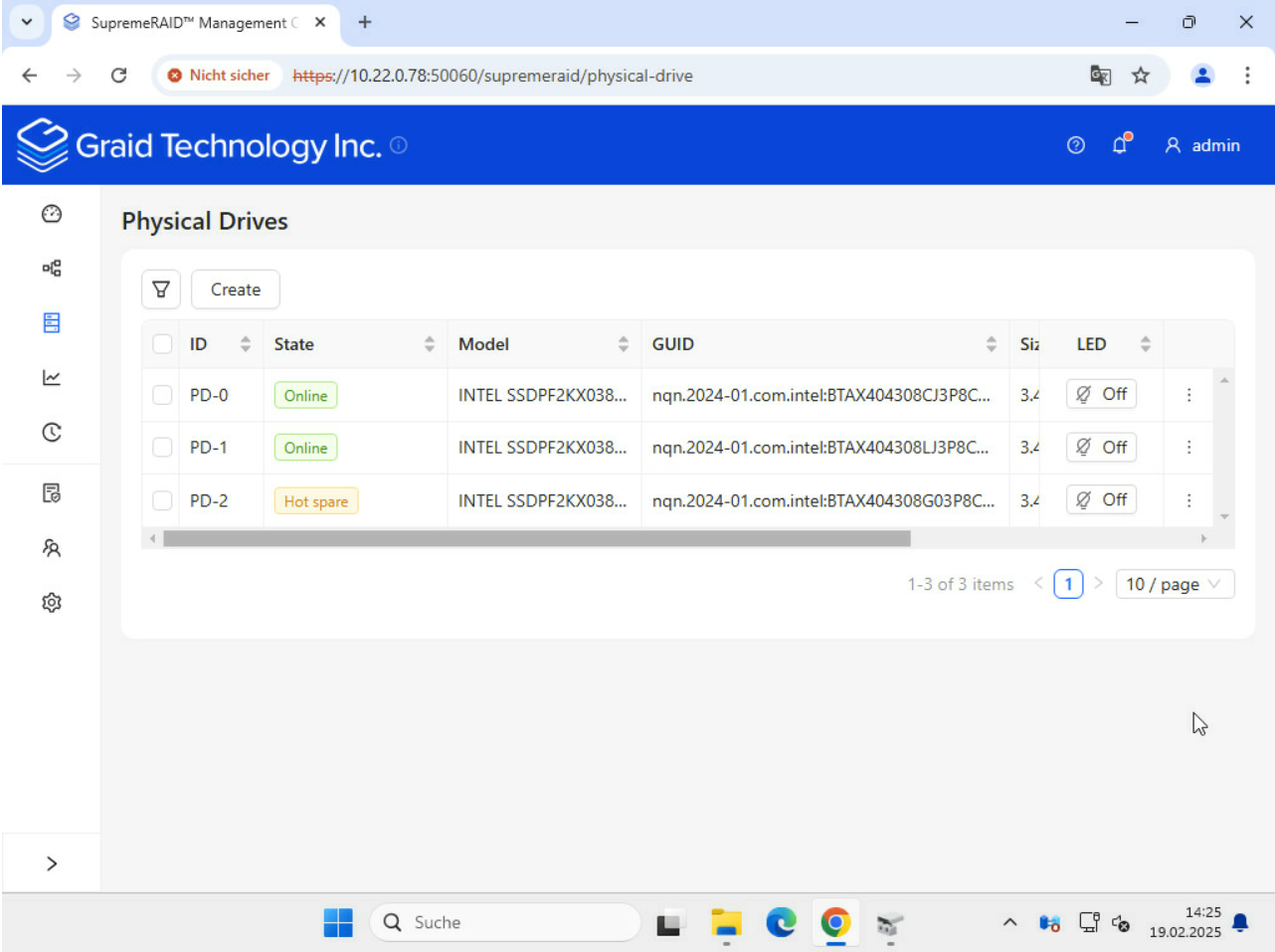Open Microsoft Edge from the taskbar
This screenshot has height=952, width=1275.
click(x=781, y=923)
